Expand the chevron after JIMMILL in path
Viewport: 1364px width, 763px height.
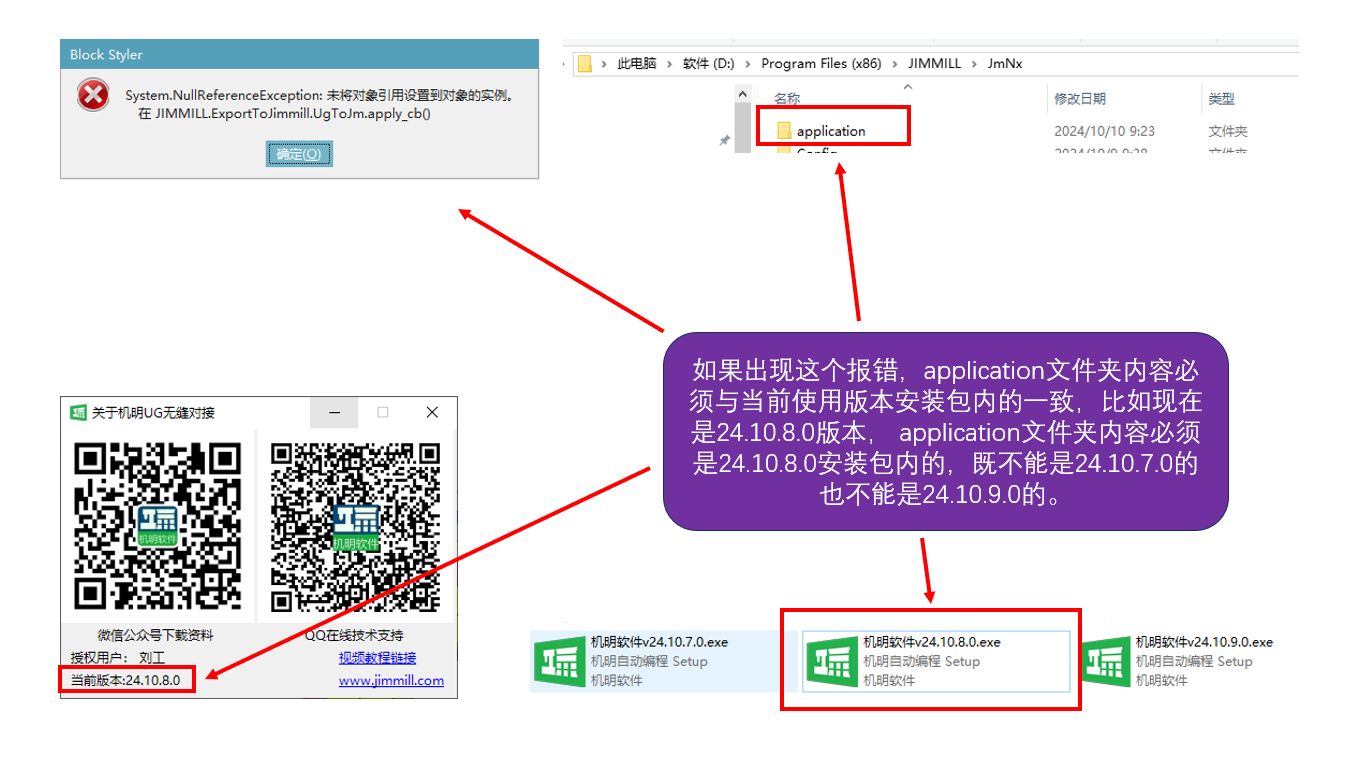[974, 63]
